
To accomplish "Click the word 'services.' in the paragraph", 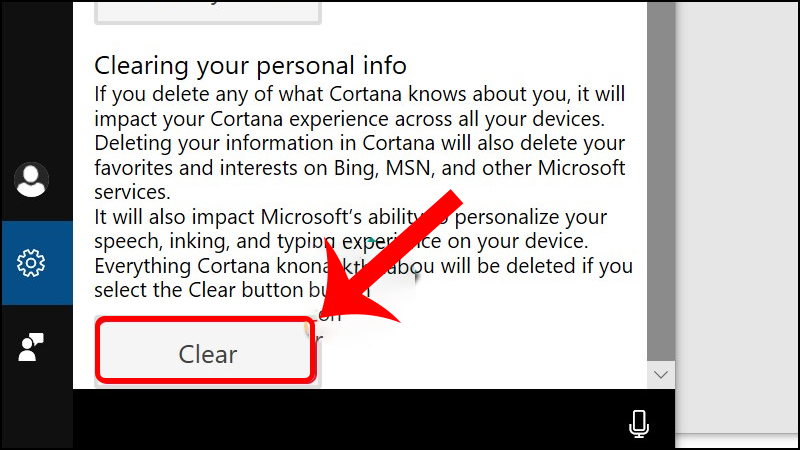I will [132, 192].
